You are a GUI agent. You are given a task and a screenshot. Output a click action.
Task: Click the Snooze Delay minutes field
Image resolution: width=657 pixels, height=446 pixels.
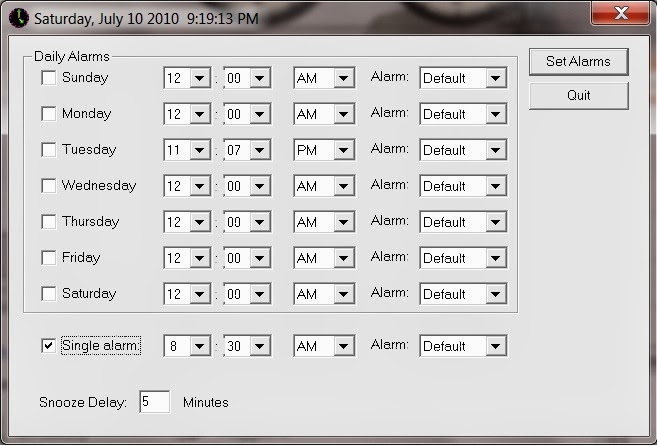click(155, 402)
